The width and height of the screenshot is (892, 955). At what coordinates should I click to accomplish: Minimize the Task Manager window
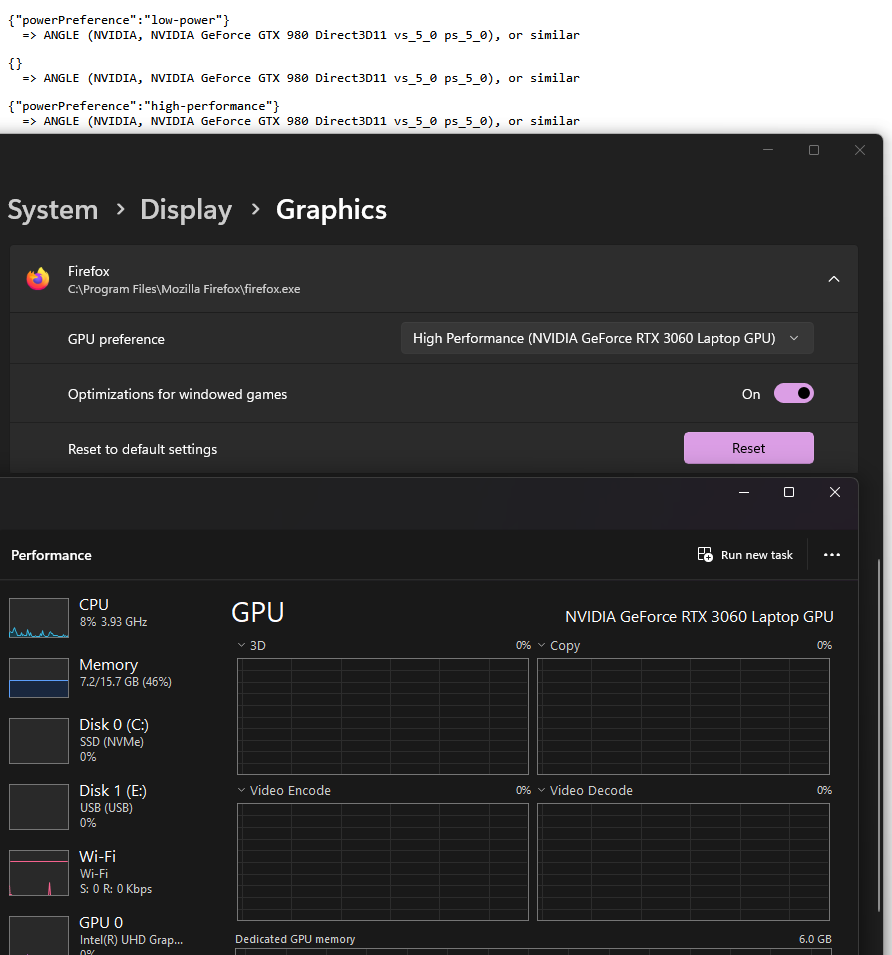tap(743, 492)
